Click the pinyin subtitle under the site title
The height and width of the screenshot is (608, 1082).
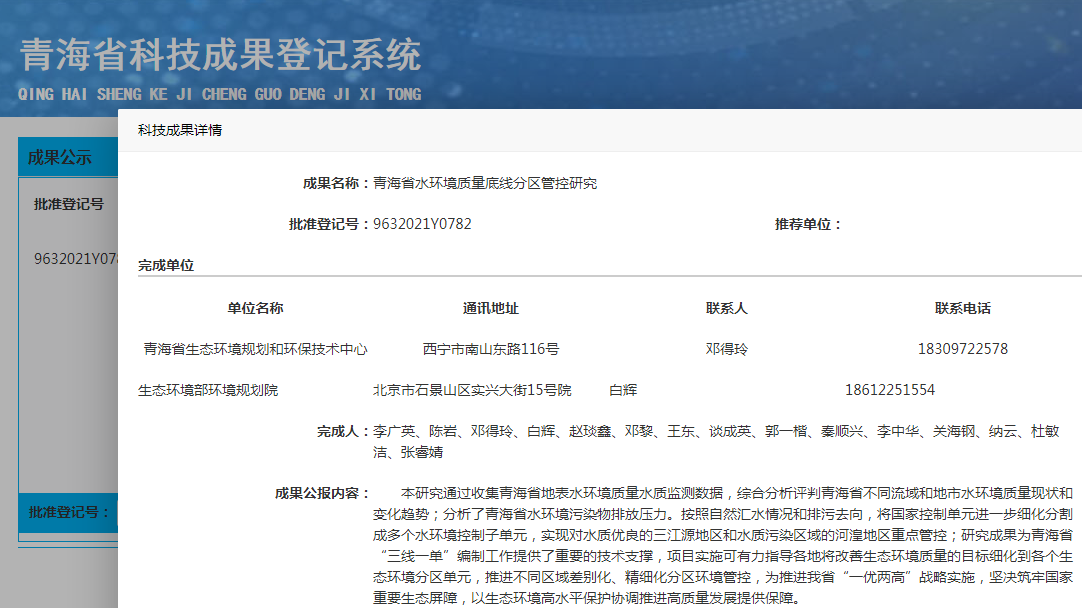[x=220, y=94]
